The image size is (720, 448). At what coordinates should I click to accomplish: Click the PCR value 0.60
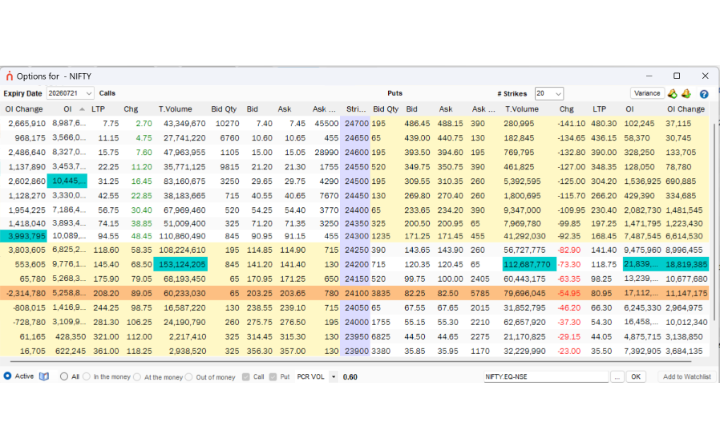point(350,377)
